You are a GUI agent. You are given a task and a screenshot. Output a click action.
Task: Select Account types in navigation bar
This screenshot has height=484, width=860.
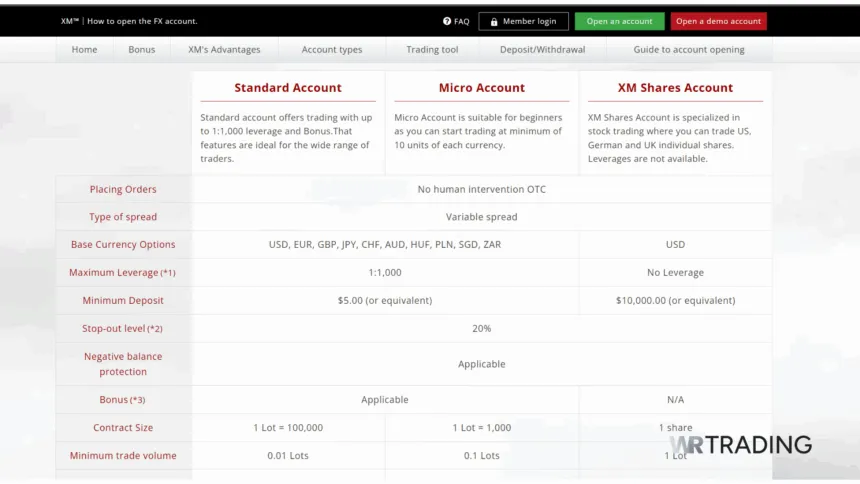coord(332,49)
